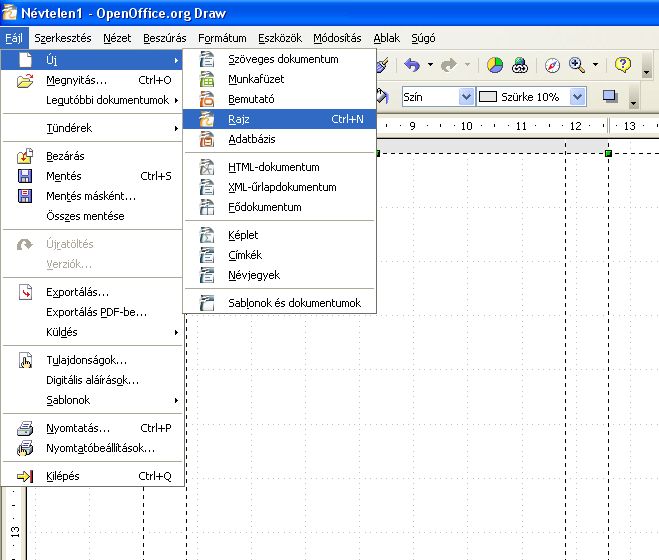Select the Zoom magnifier icon
Screen dimensions: 659x560
pos(577,65)
